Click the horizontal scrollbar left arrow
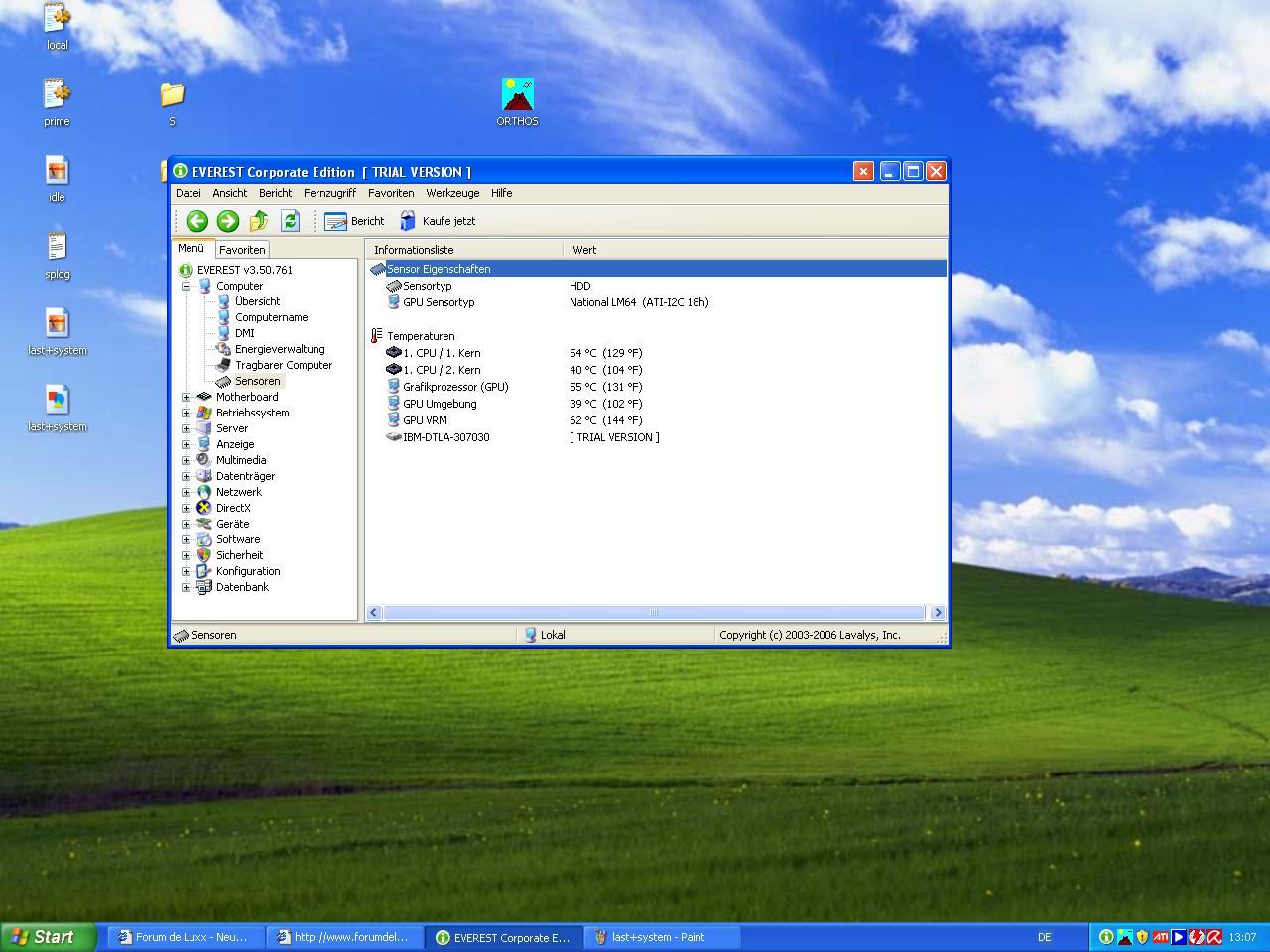 tap(374, 613)
